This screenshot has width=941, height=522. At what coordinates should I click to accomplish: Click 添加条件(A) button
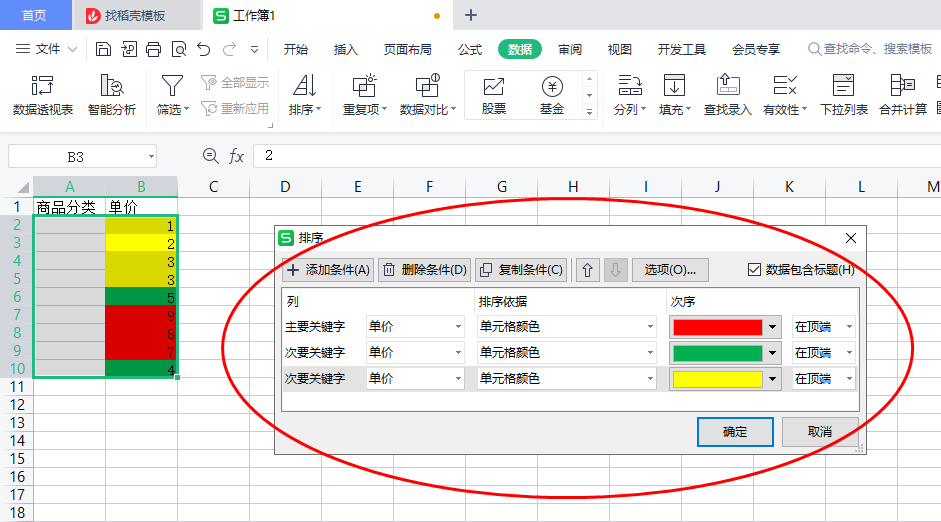328,270
